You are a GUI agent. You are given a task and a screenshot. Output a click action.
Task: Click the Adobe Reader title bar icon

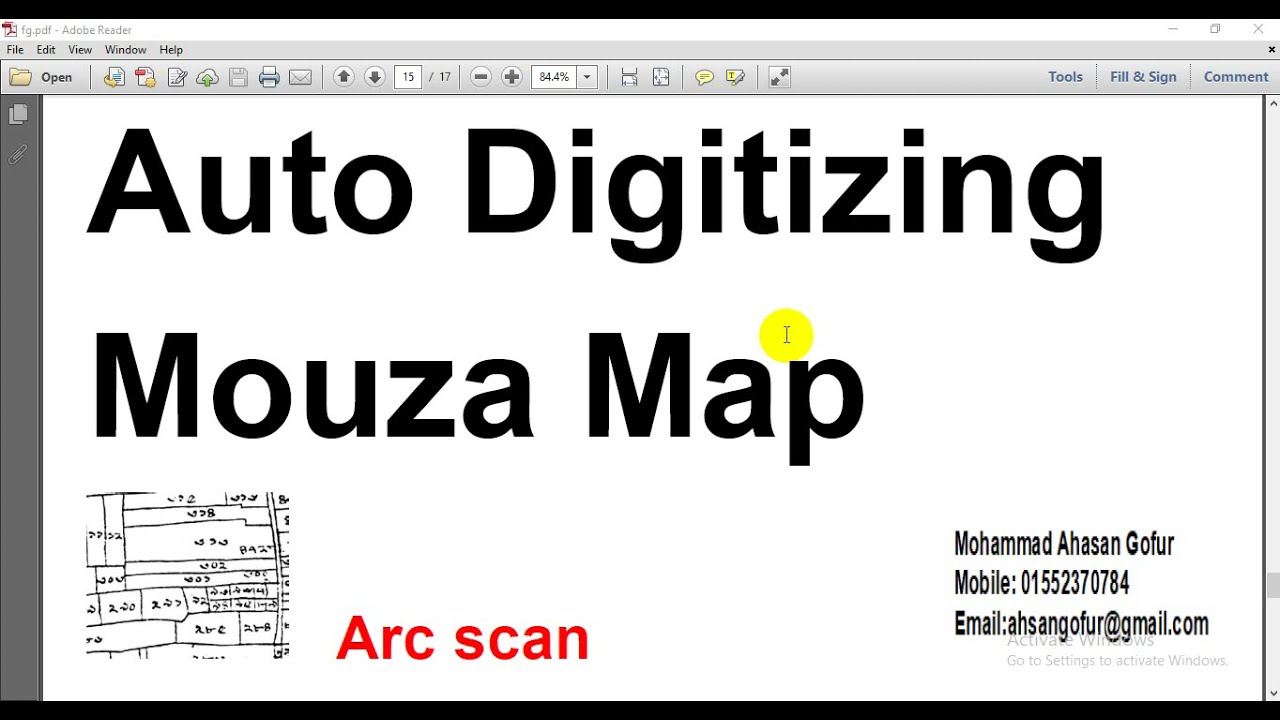10,30
